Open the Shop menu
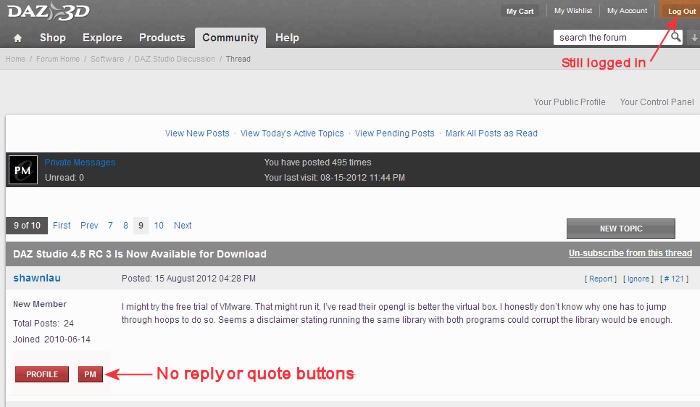 pos(53,37)
